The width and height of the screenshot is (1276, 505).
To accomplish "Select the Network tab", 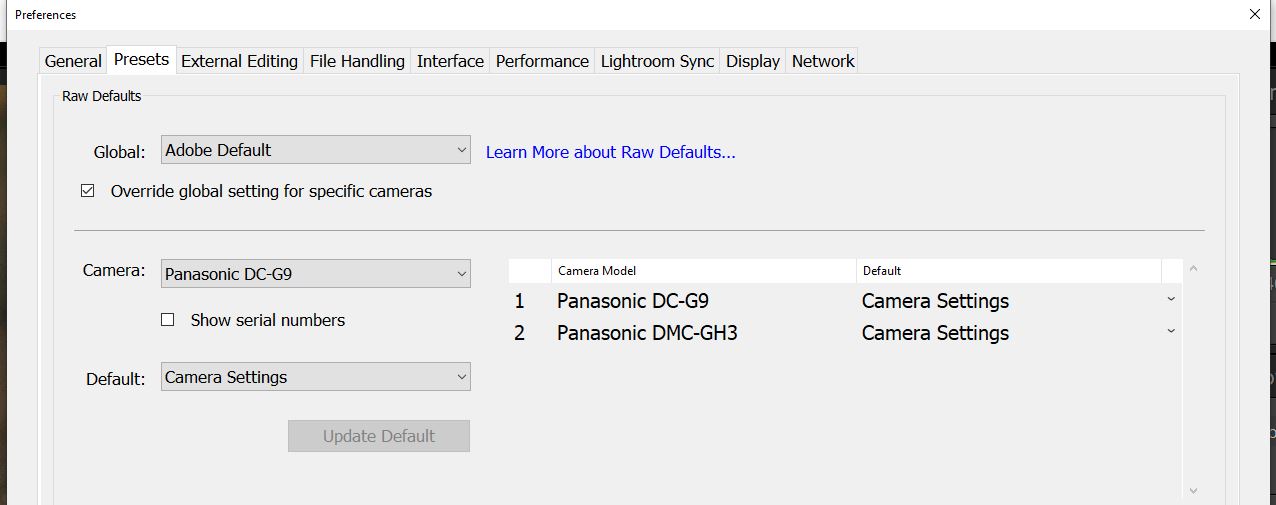I will coord(823,61).
